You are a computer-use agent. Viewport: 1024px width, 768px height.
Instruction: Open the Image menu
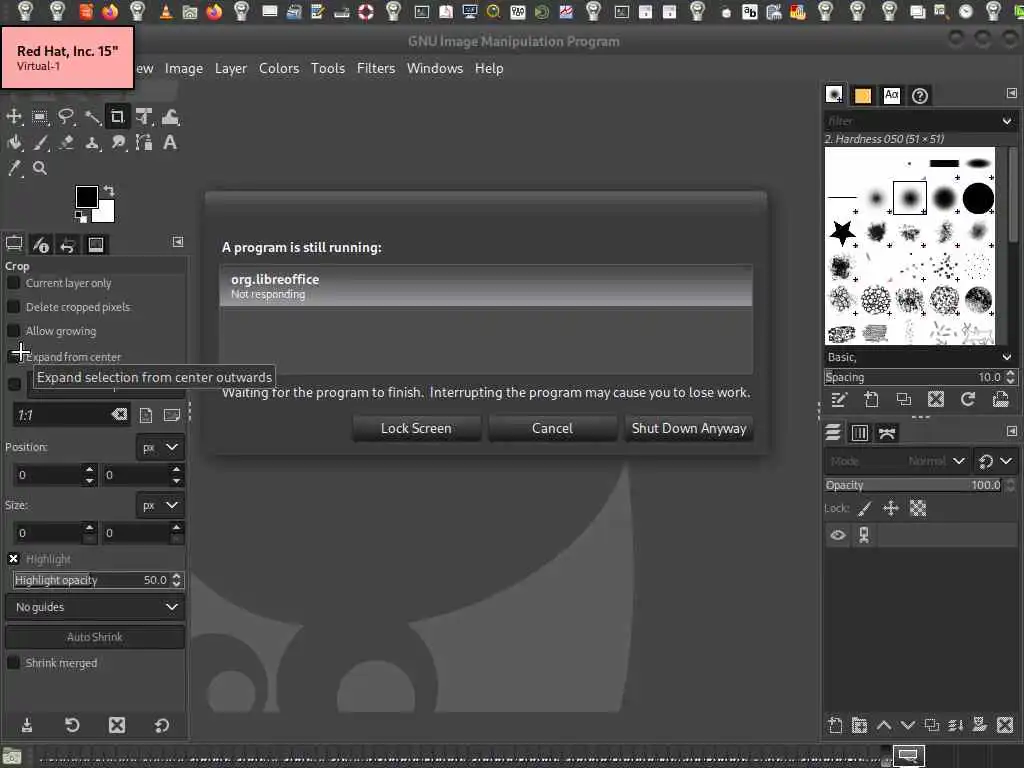(x=184, y=68)
